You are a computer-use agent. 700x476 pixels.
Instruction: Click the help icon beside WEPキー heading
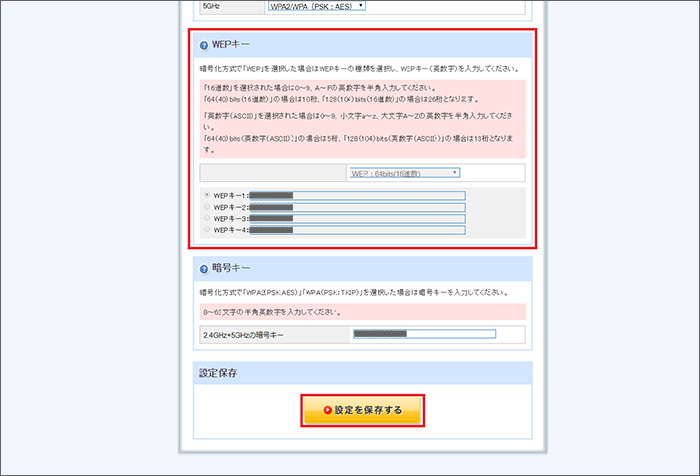(x=204, y=45)
